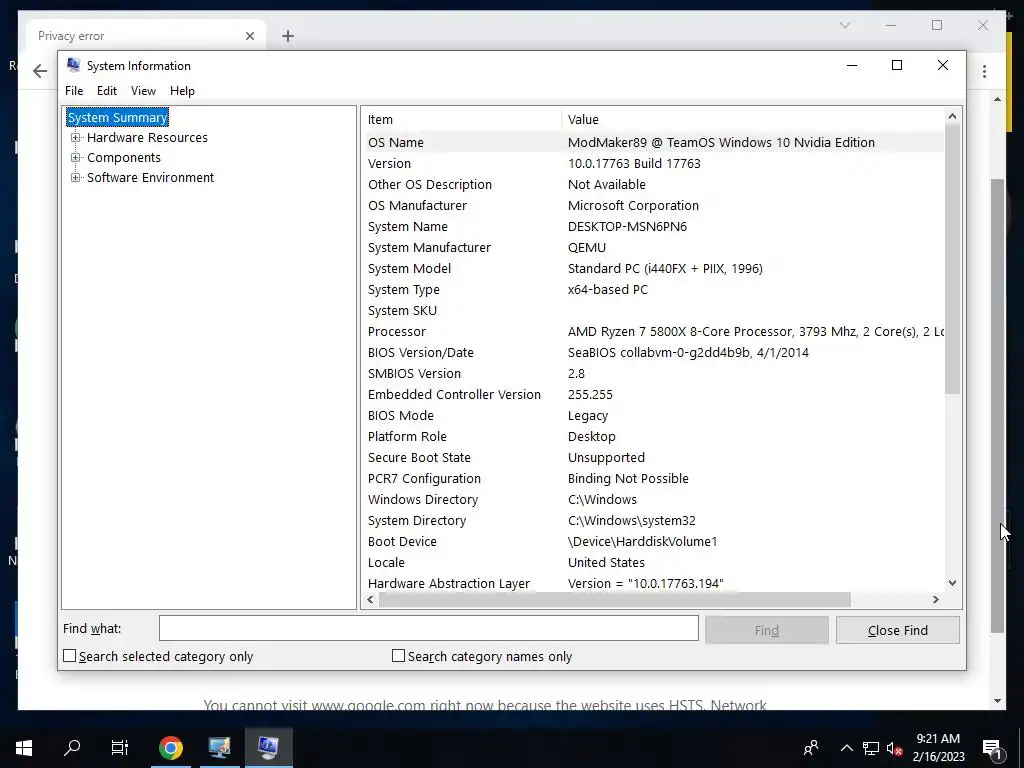Open Task View from the taskbar
The image size is (1024, 768).
pyautogui.click(x=120, y=748)
